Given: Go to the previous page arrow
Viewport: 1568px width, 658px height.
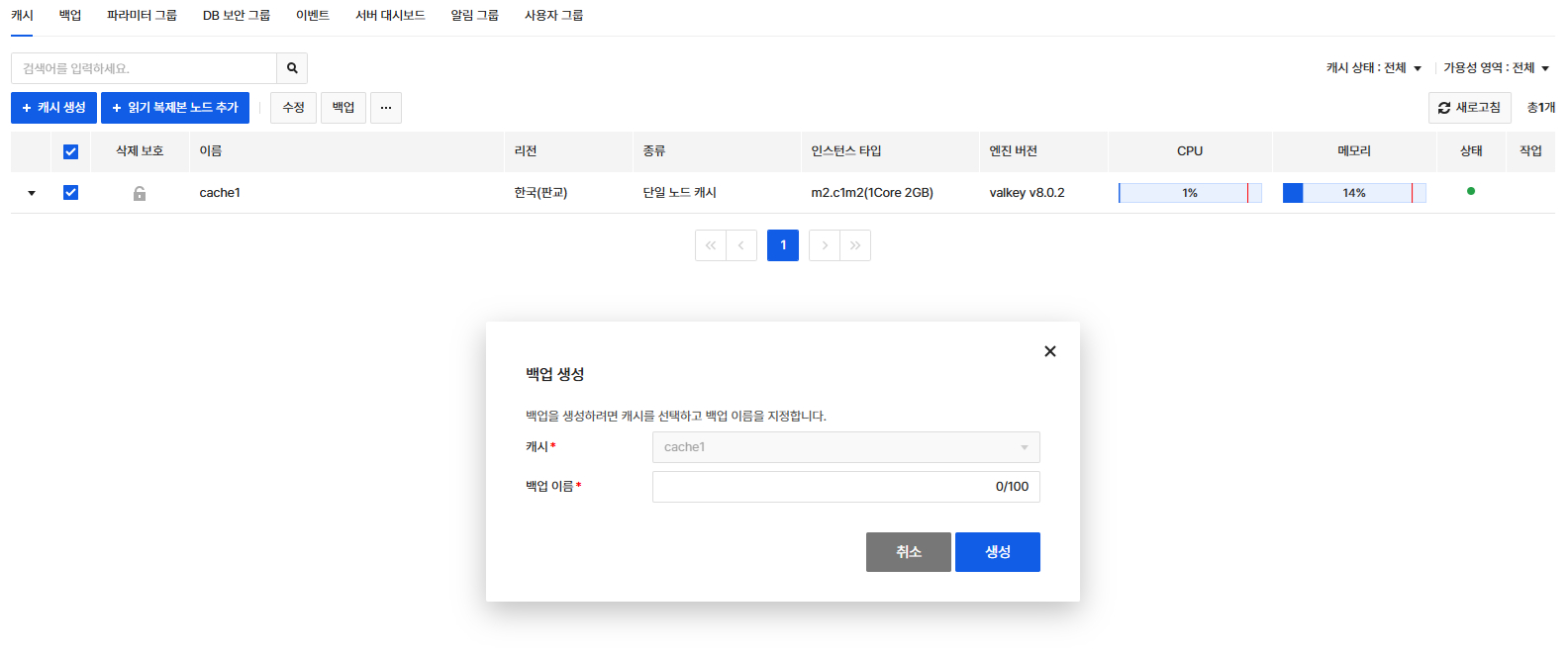Looking at the screenshot, I should pos(741,245).
